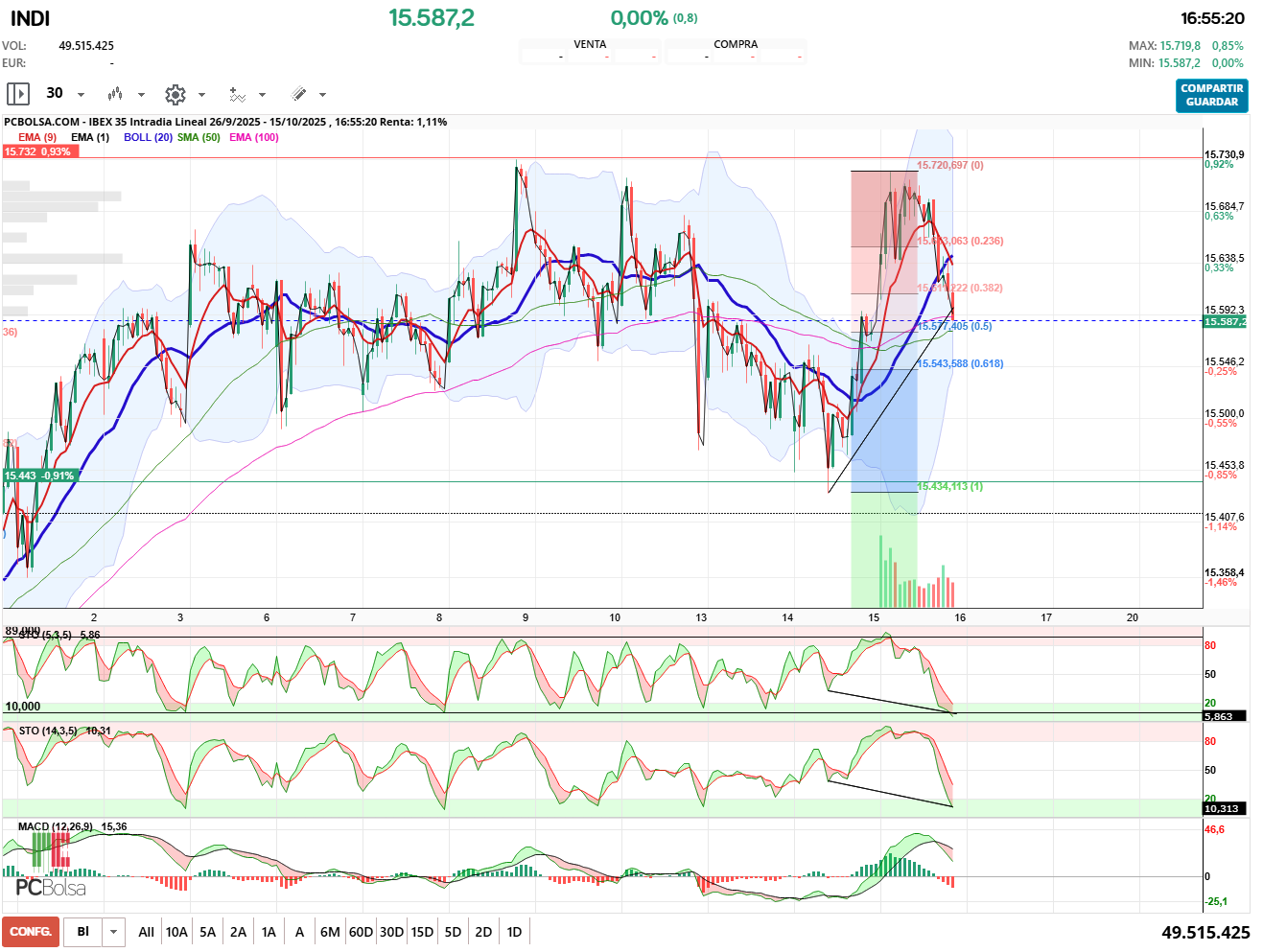Click the SMA (50) indicator label
The width and height of the screenshot is (1263, 952).
[199, 137]
